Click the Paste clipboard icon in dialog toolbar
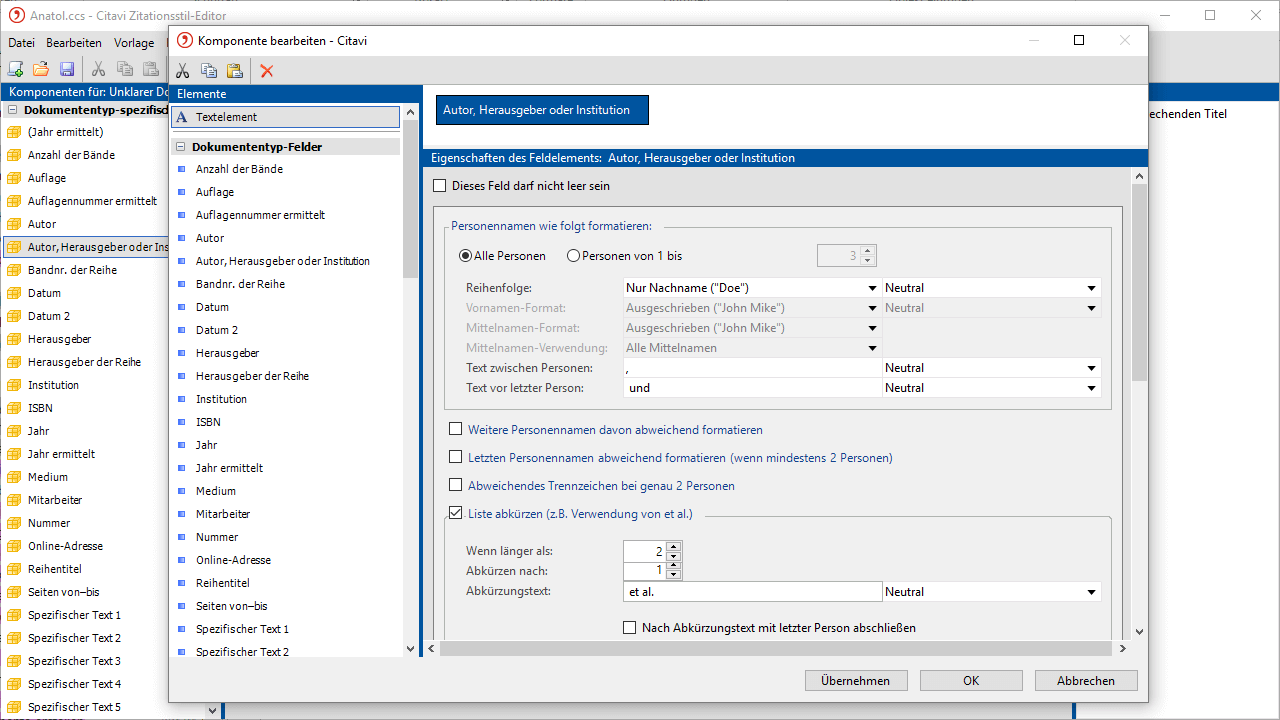The height and width of the screenshot is (720, 1280). [235, 70]
